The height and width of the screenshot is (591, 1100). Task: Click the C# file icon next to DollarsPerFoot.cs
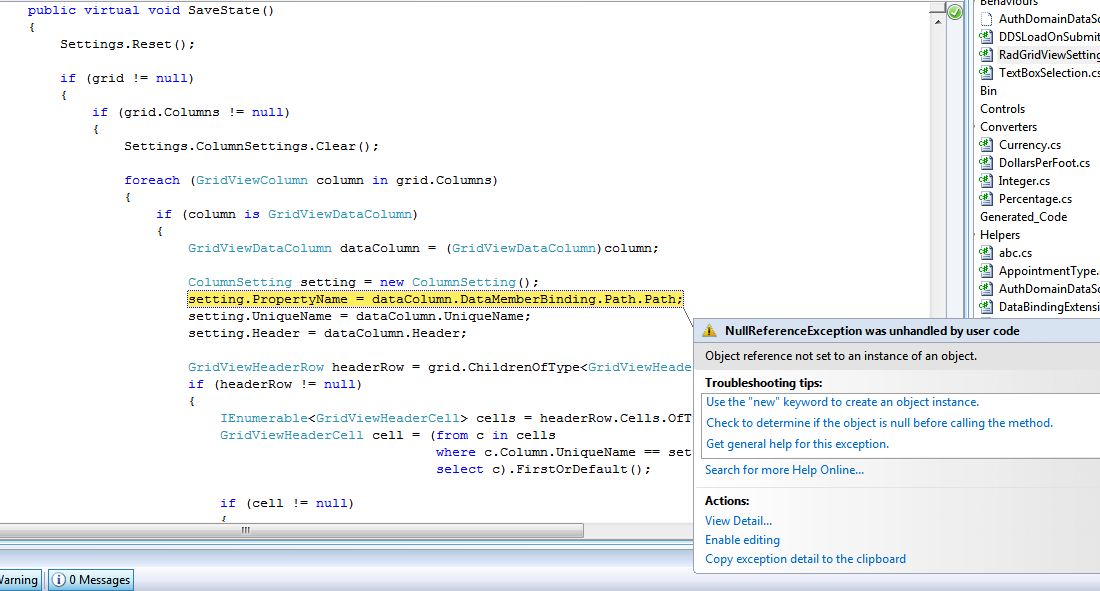coord(986,163)
